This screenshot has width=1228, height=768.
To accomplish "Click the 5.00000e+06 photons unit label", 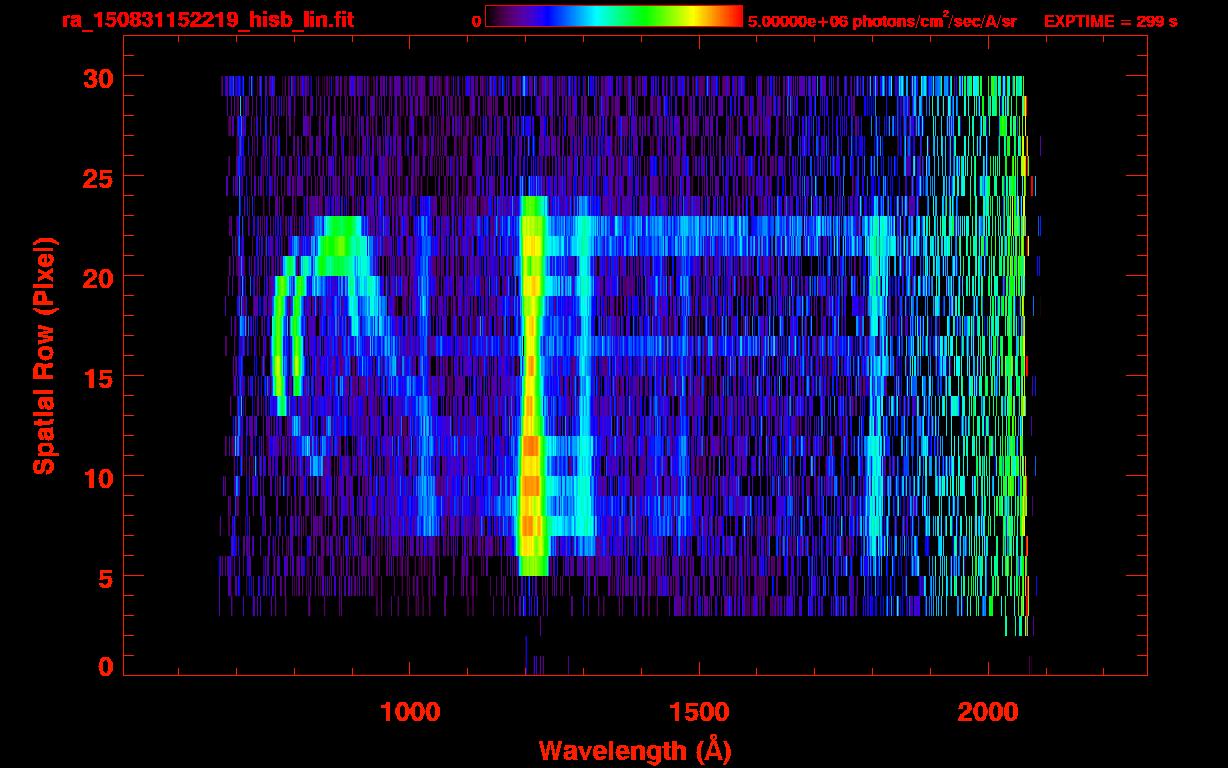I will point(882,21).
